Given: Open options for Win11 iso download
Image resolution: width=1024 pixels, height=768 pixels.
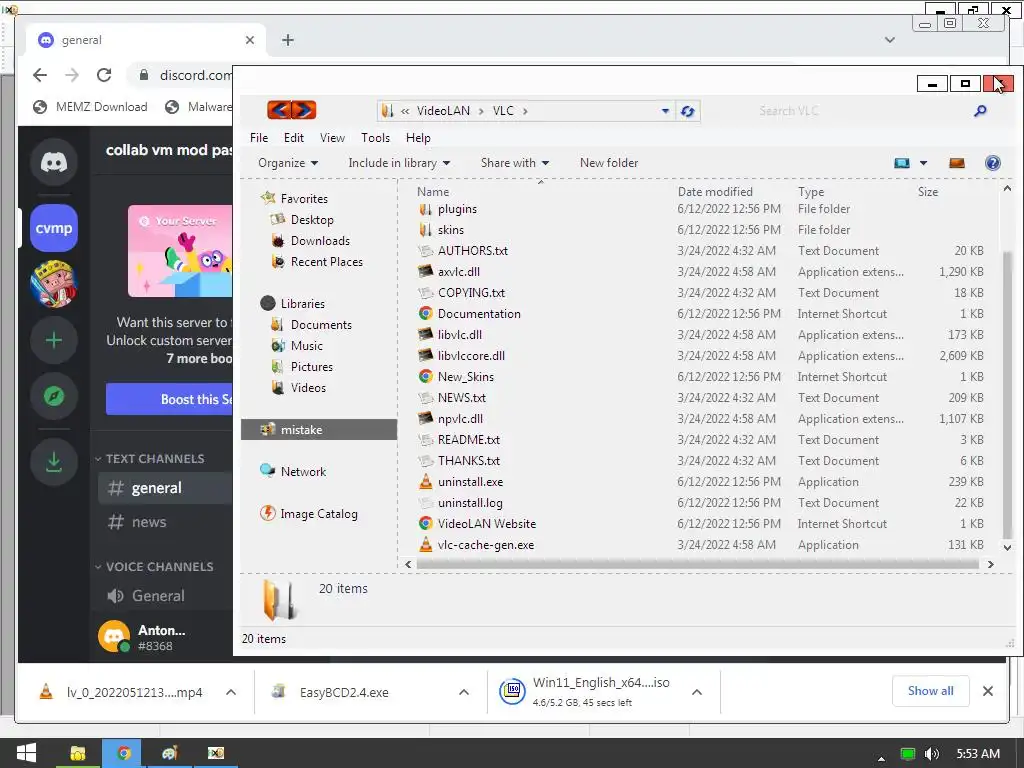Looking at the screenshot, I should 697,692.
